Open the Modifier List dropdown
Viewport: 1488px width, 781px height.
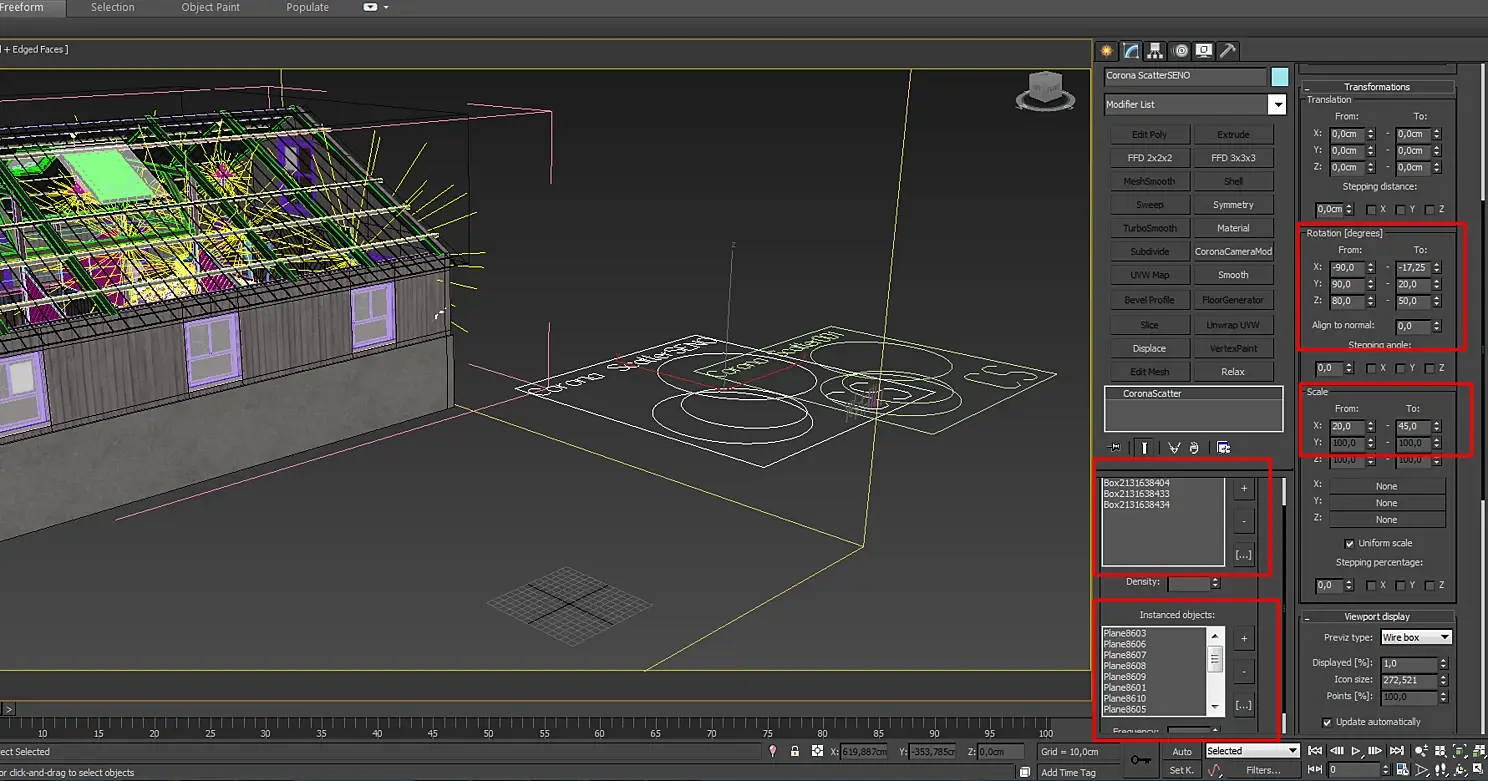(x=1276, y=104)
